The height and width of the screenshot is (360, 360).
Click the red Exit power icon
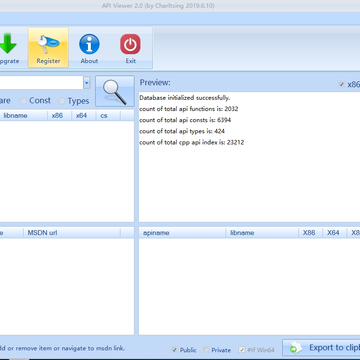point(130,44)
